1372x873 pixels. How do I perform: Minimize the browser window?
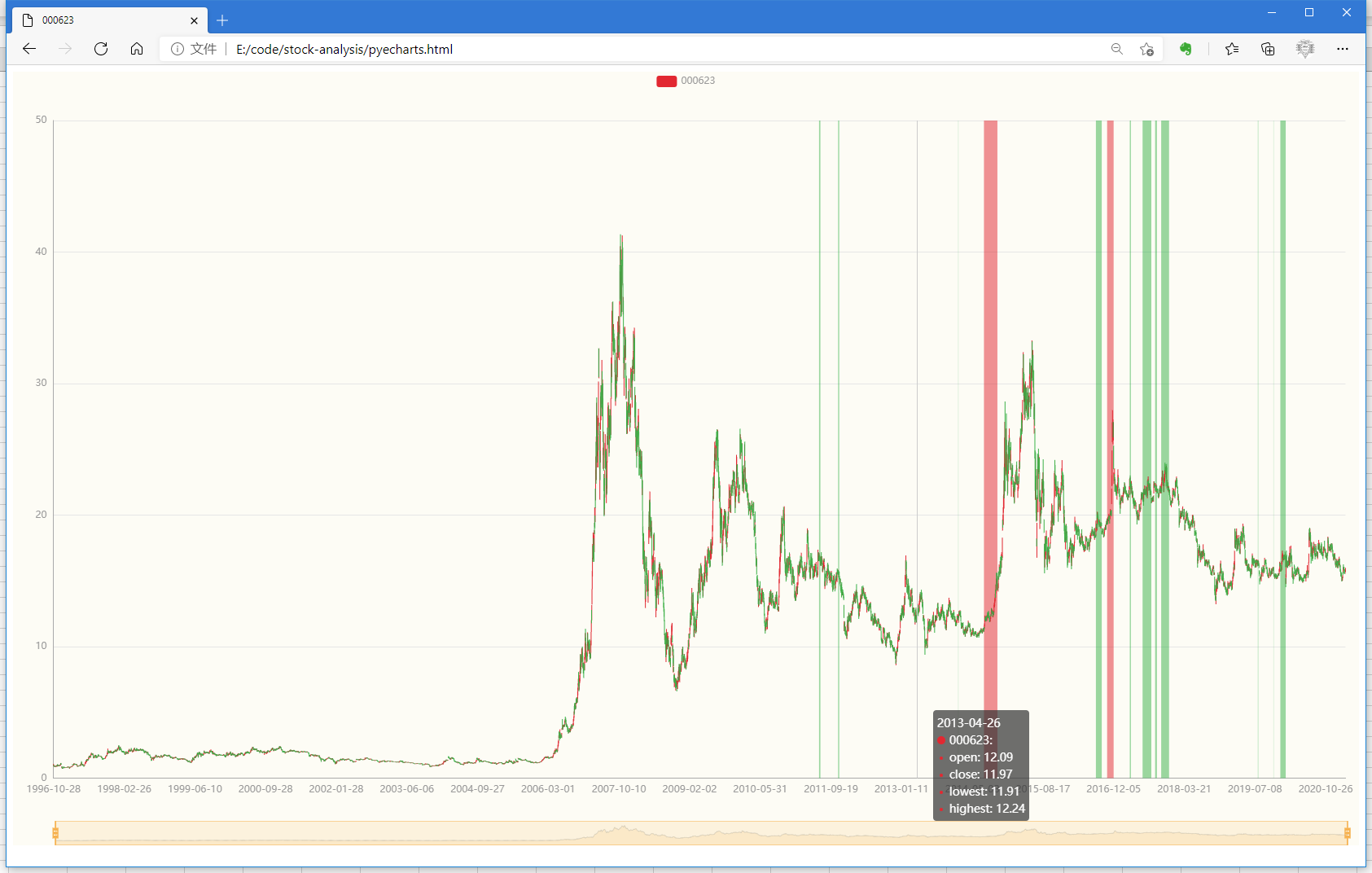coord(1272,12)
